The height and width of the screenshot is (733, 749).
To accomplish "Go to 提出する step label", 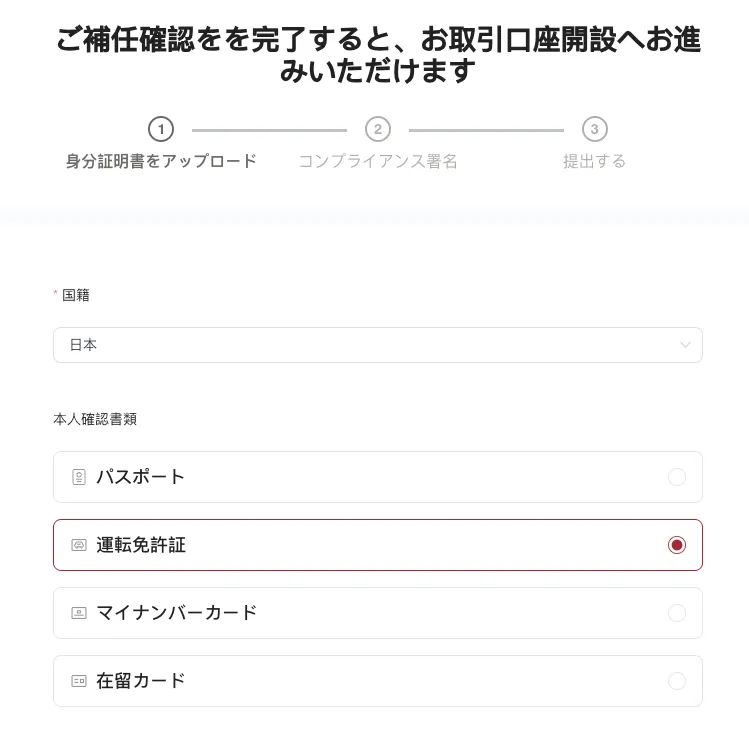I will tap(594, 161).
